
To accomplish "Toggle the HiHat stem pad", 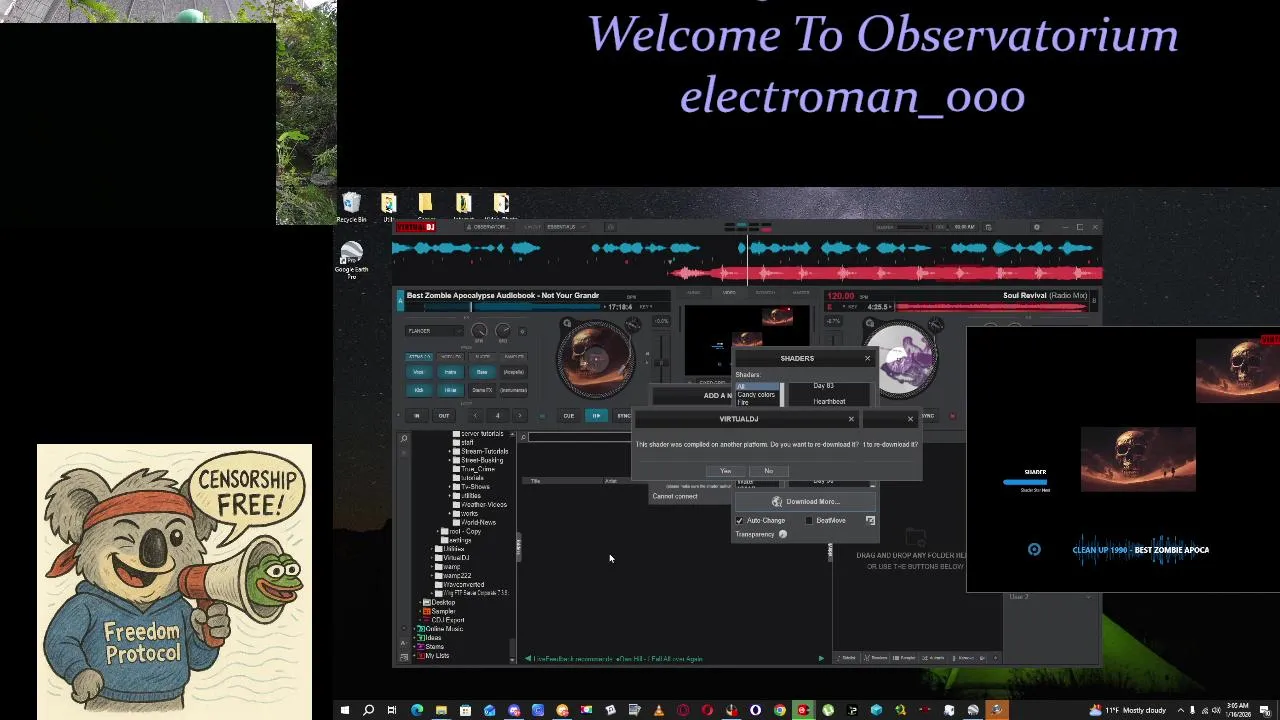I will tap(450, 390).
